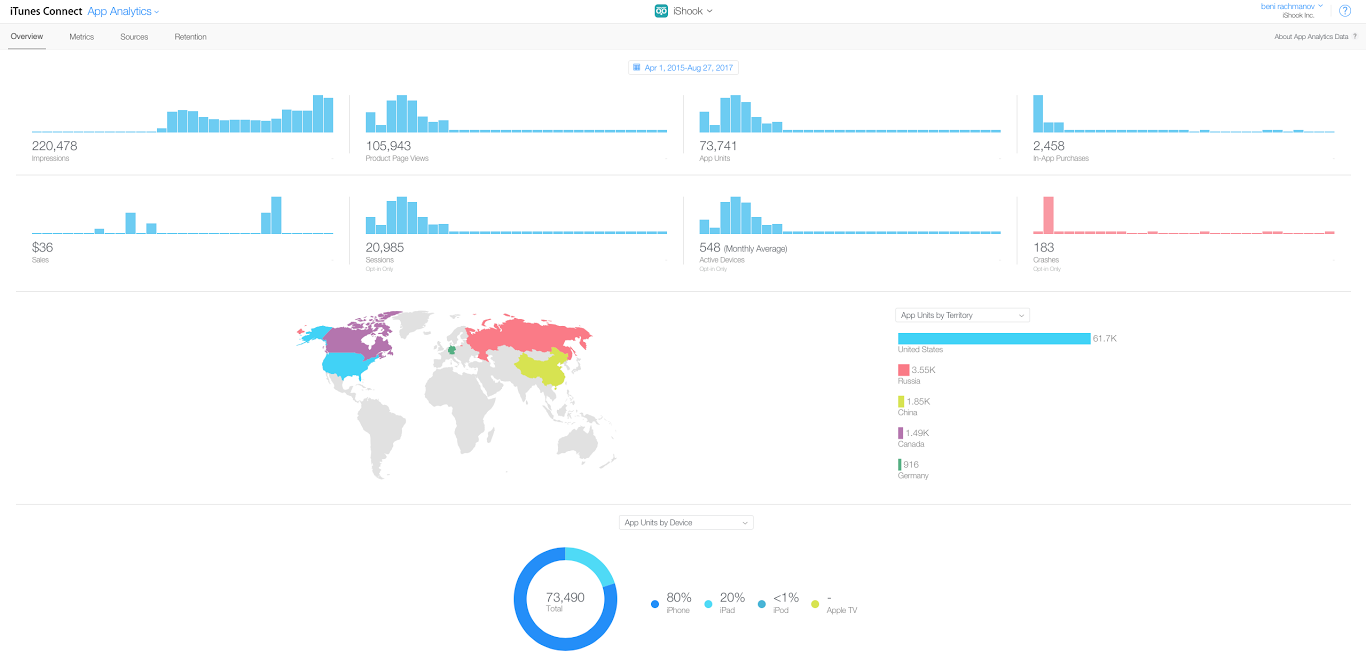Screen dimensions: 1366x668
Task: Open the App Units by Device dropdown
Action: (x=686, y=522)
